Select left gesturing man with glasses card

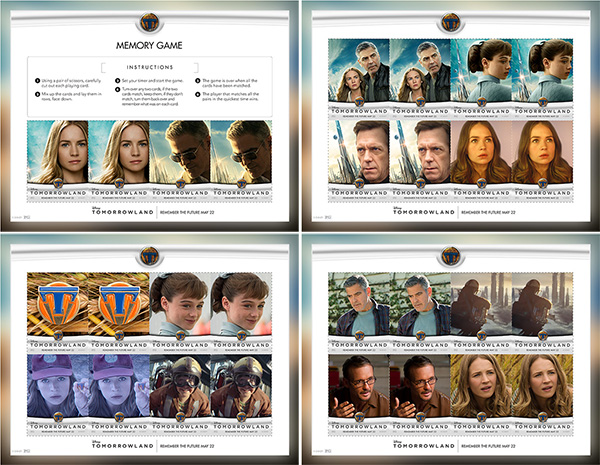[x=359, y=395]
